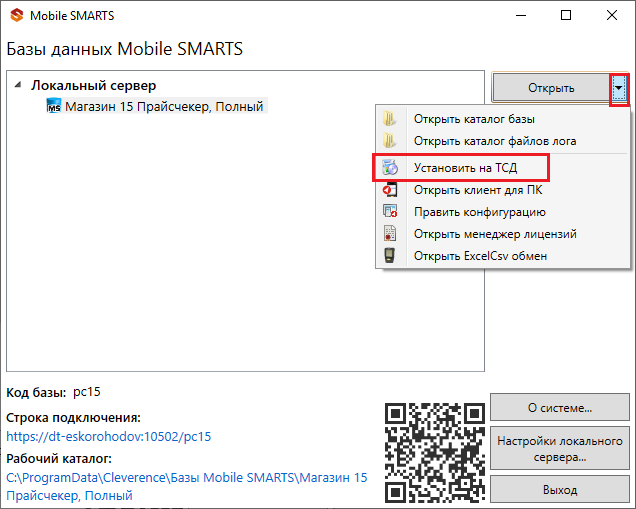Click the configuration icon beside Править конфигурацию

point(390,211)
